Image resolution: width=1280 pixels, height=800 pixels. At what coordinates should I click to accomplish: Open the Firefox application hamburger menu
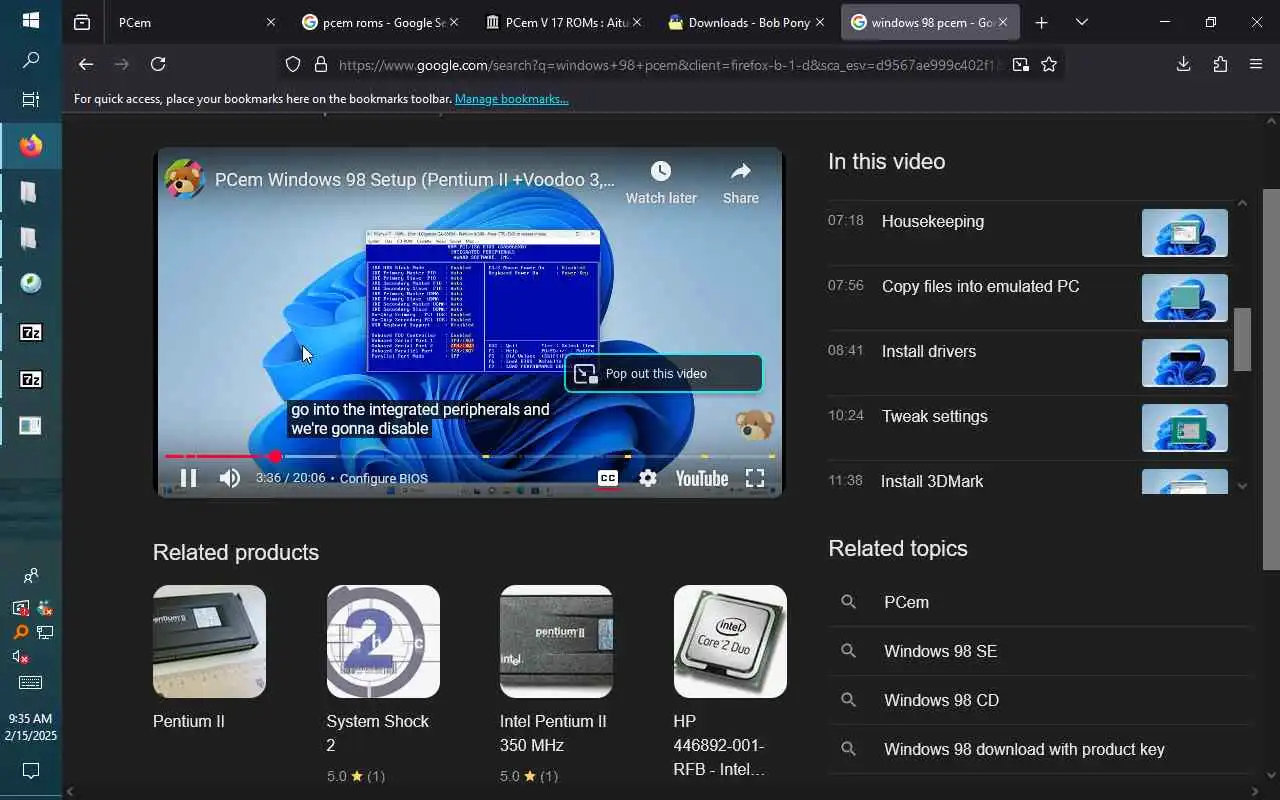[1256, 64]
